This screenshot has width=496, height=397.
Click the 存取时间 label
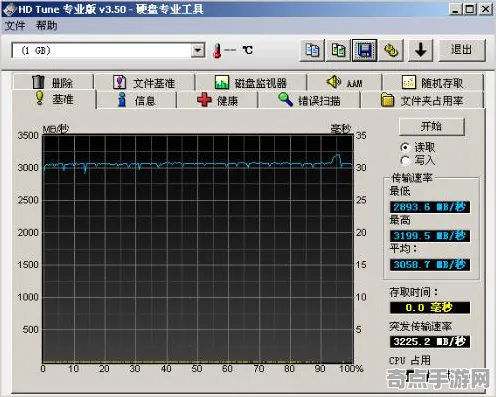click(413, 292)
